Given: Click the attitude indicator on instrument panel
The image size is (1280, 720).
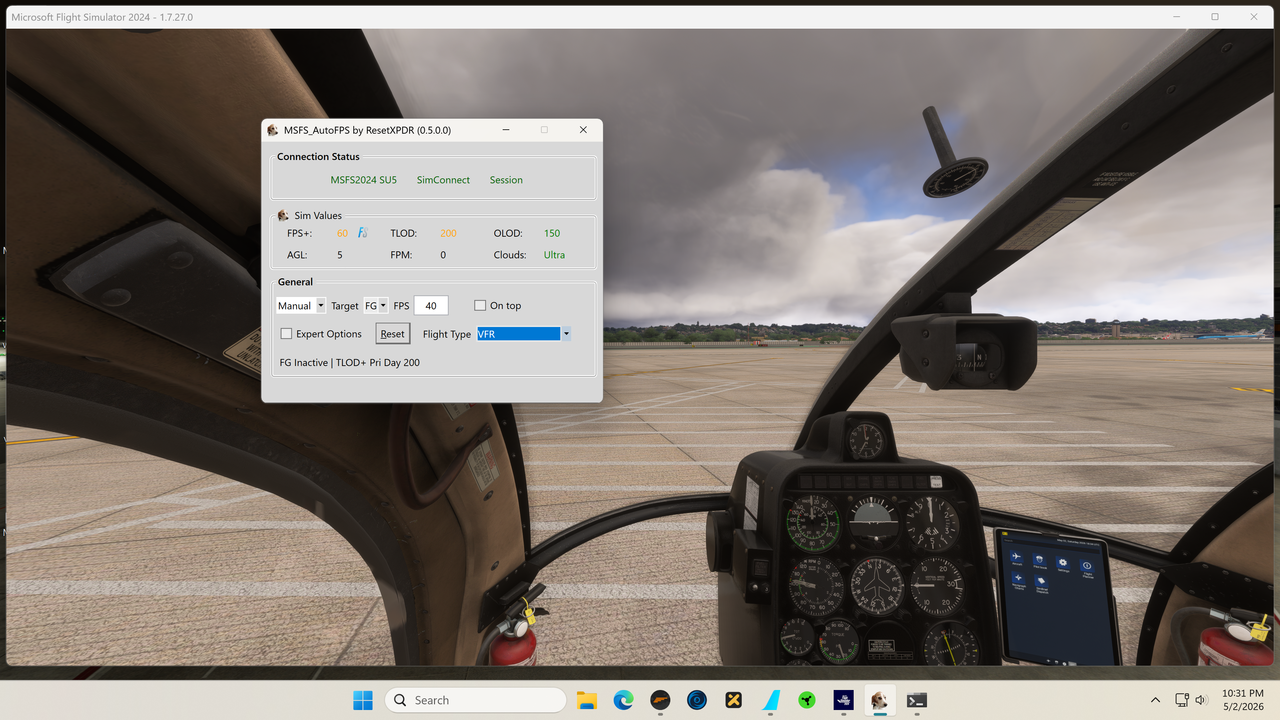Looking at the screenshot, I should 874,520.
